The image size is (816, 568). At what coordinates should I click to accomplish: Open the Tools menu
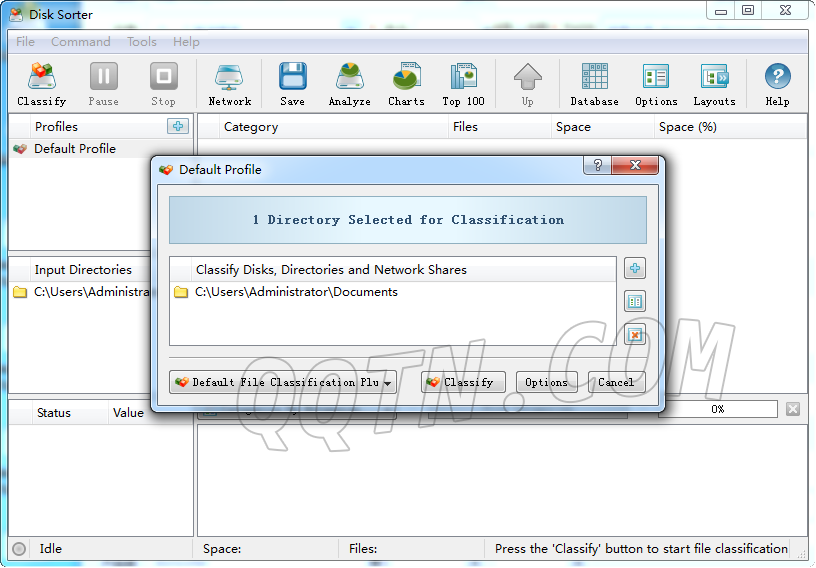141,42
